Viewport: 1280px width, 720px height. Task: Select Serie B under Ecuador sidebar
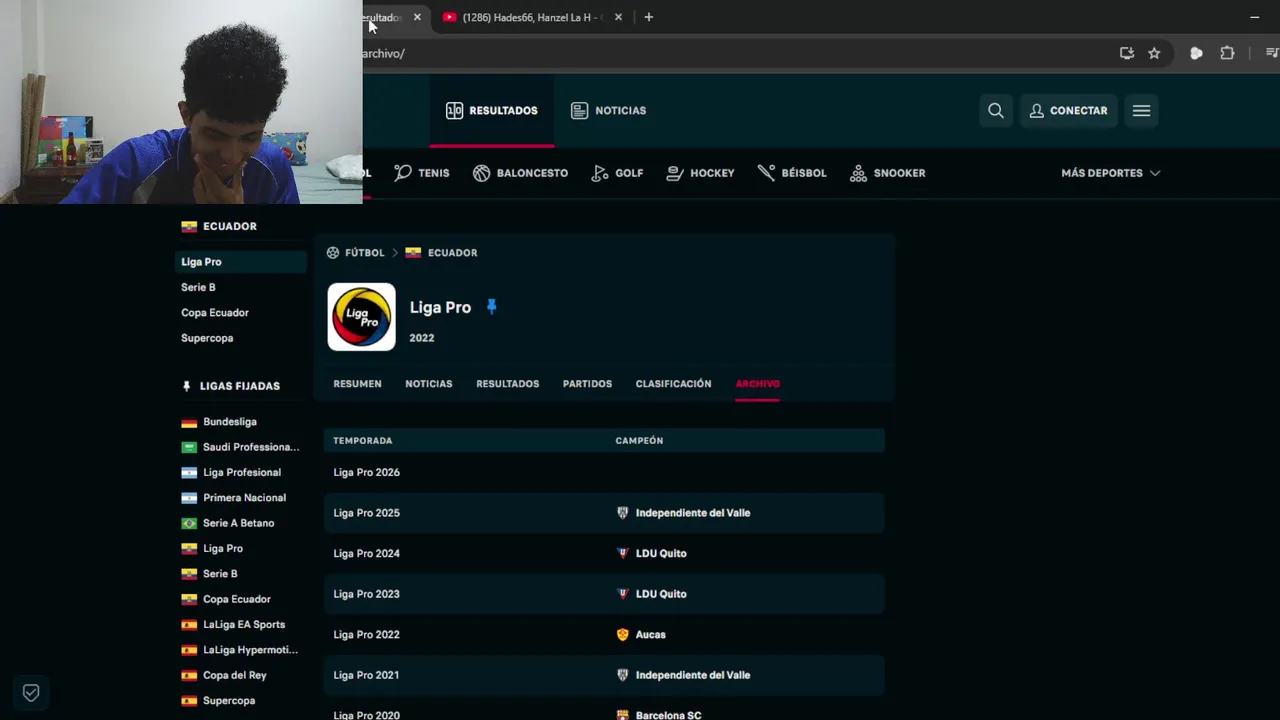198,287
